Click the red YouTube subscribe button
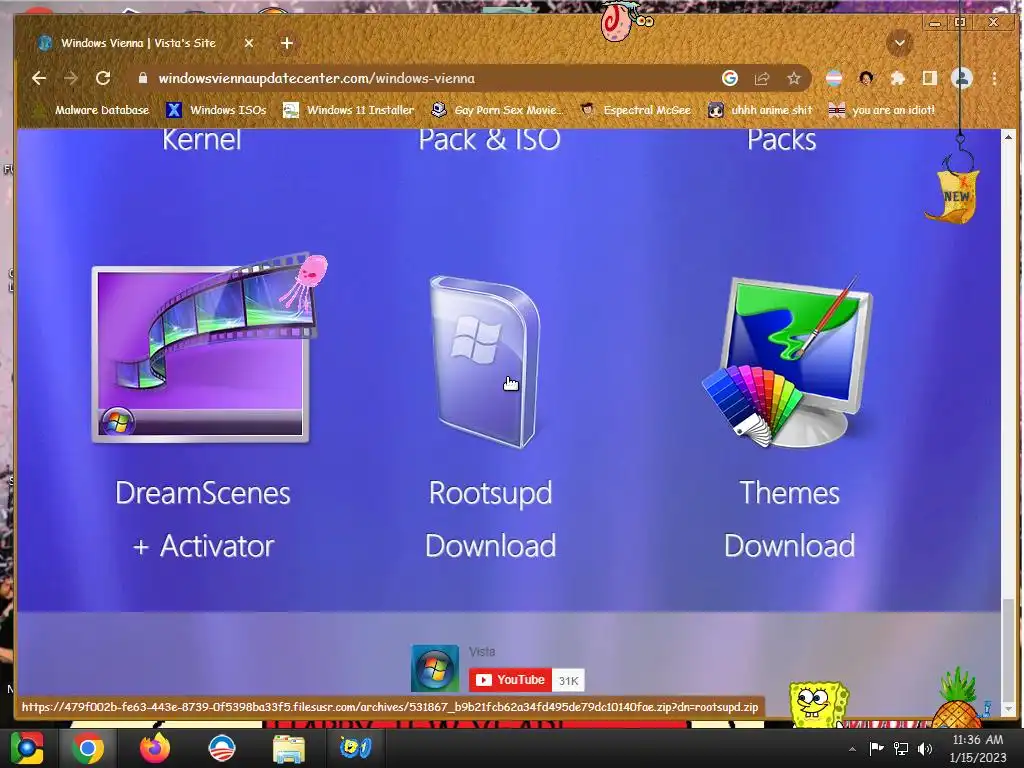1024x768 pixels. (x=510, y=680)
